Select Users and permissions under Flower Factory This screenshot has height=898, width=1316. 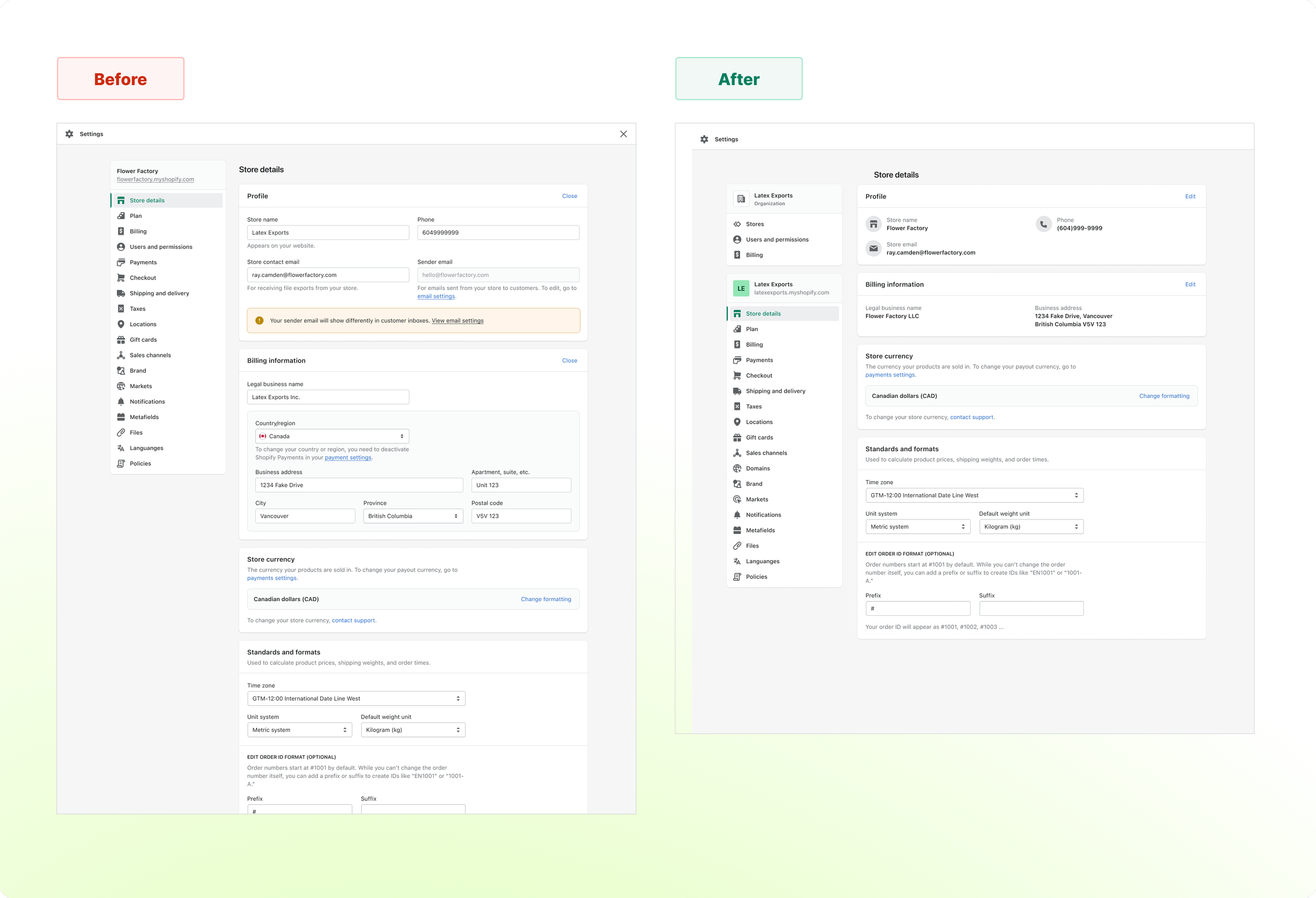tap(161, 247)
